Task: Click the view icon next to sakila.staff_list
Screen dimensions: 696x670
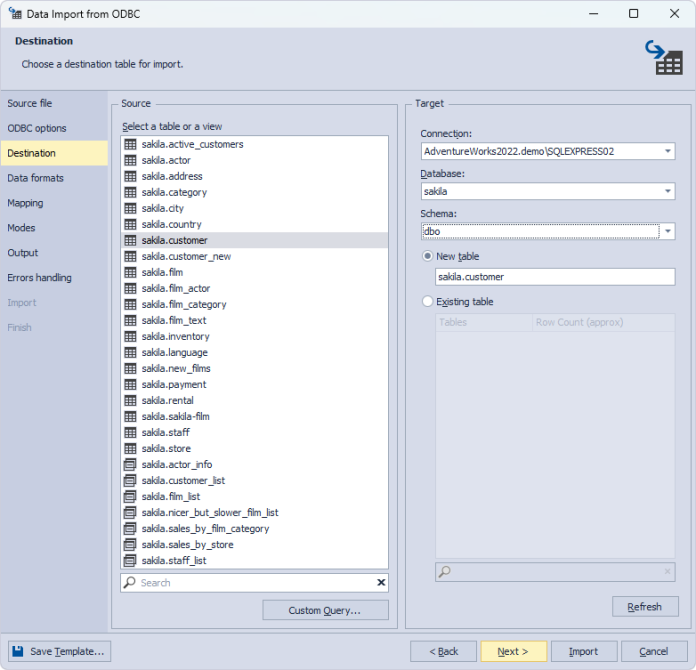Action: click(x=129, y=561)
